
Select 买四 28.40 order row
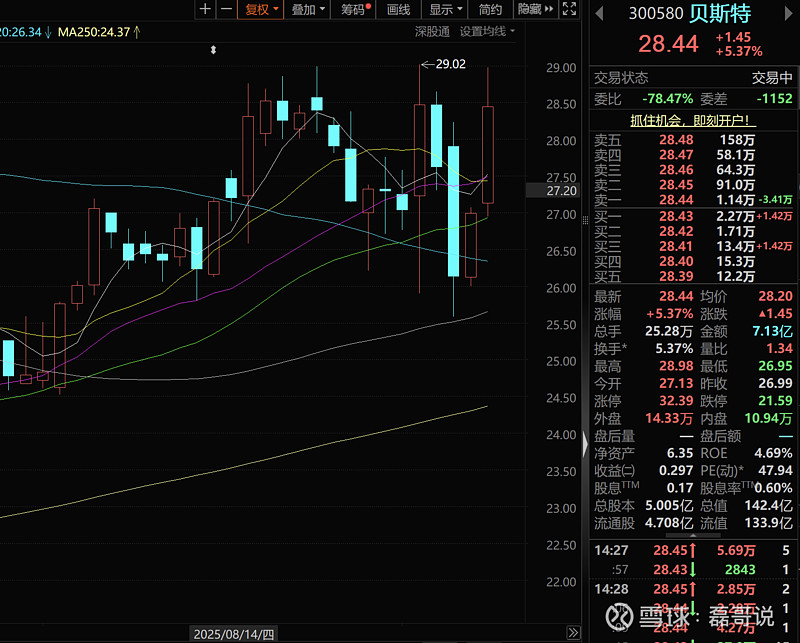(x=693, y=261)
